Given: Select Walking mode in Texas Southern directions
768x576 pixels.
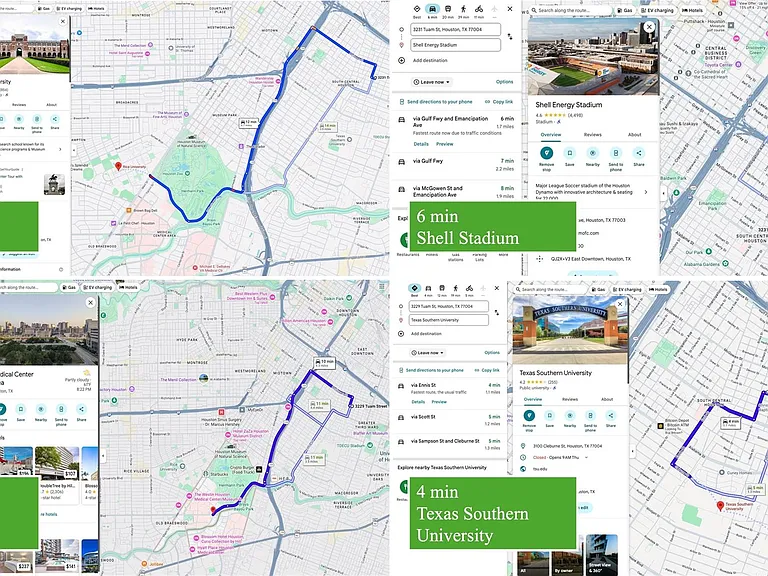Looking at the screenshot, I should 456,289.
